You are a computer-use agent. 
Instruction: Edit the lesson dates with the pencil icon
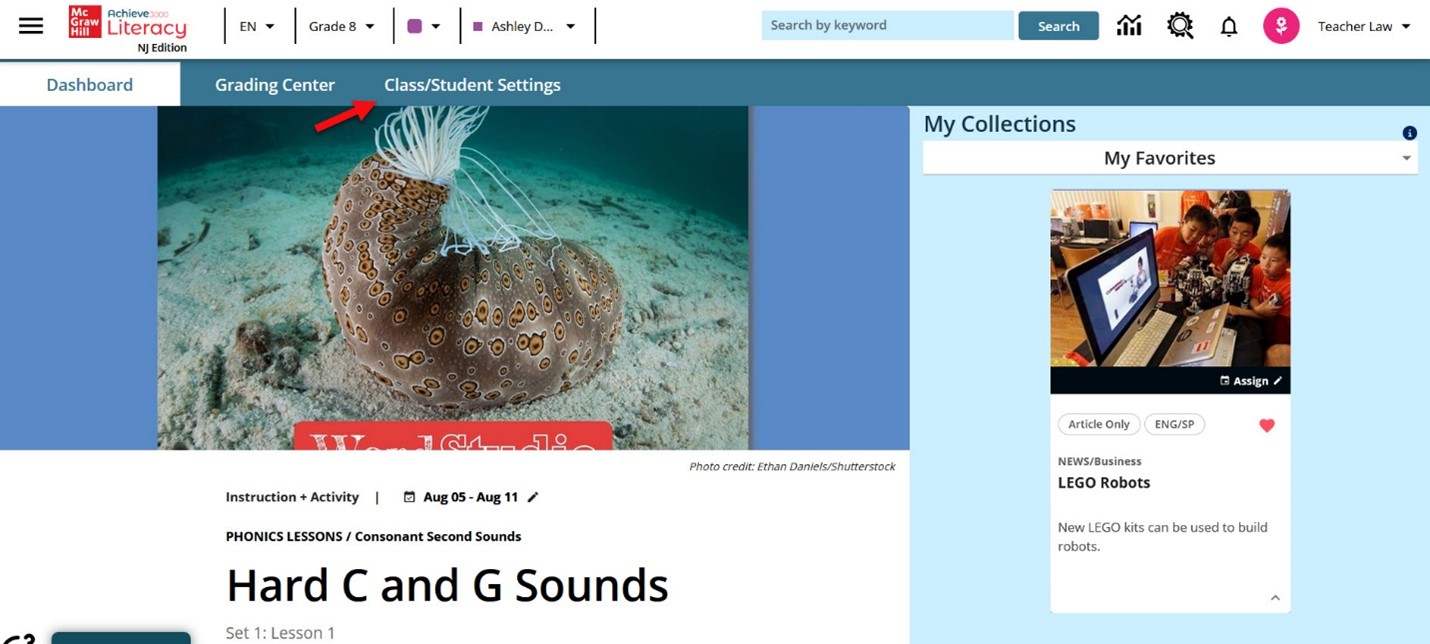point(533,496)
